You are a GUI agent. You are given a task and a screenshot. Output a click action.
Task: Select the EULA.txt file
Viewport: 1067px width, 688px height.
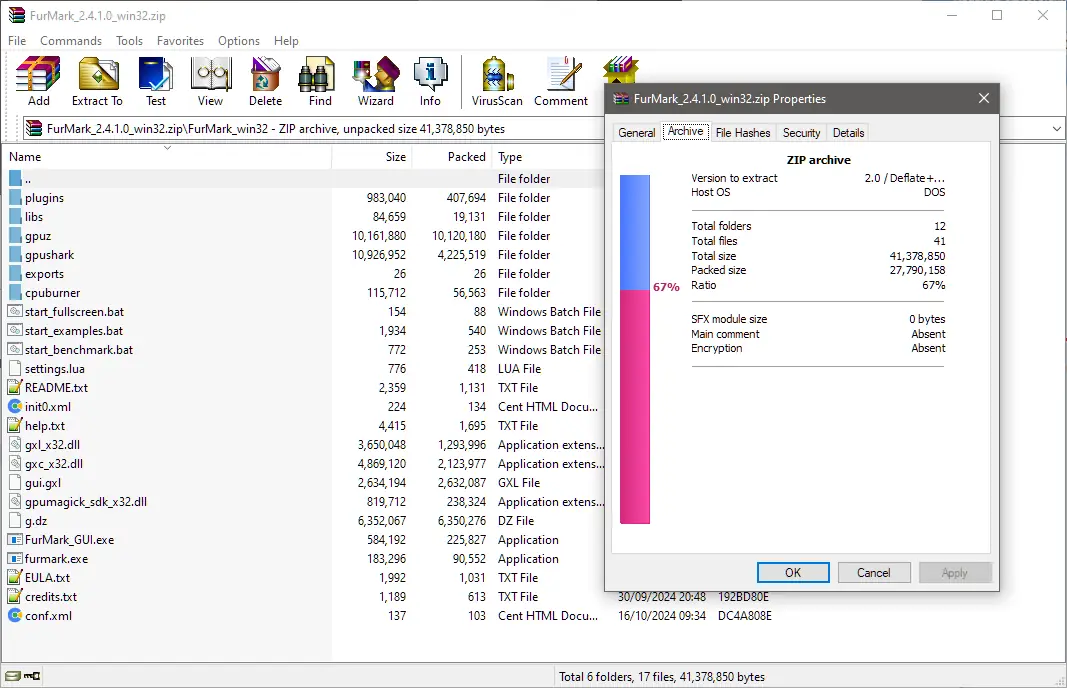[303, 578]
